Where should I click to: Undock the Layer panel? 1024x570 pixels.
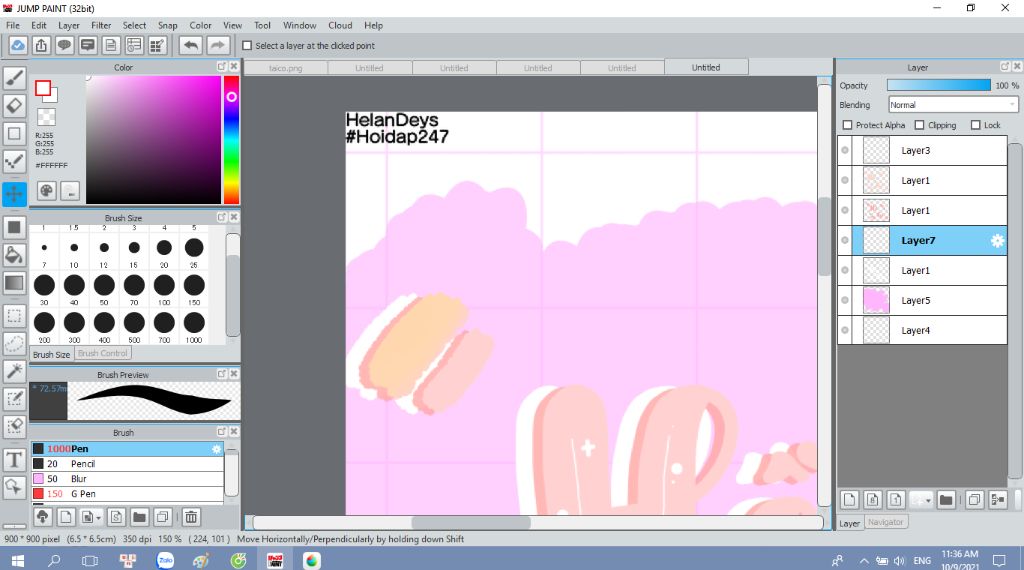1005,67
